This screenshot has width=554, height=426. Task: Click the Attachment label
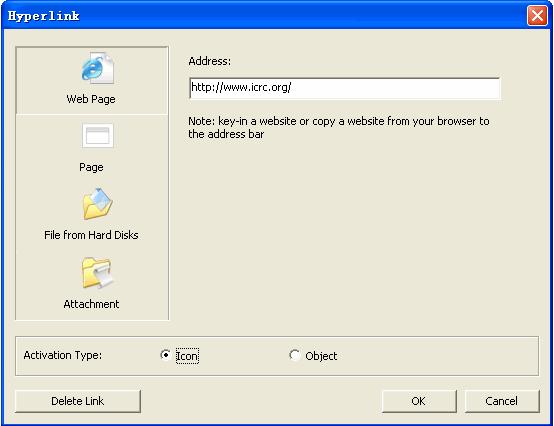tap(91, 304)
